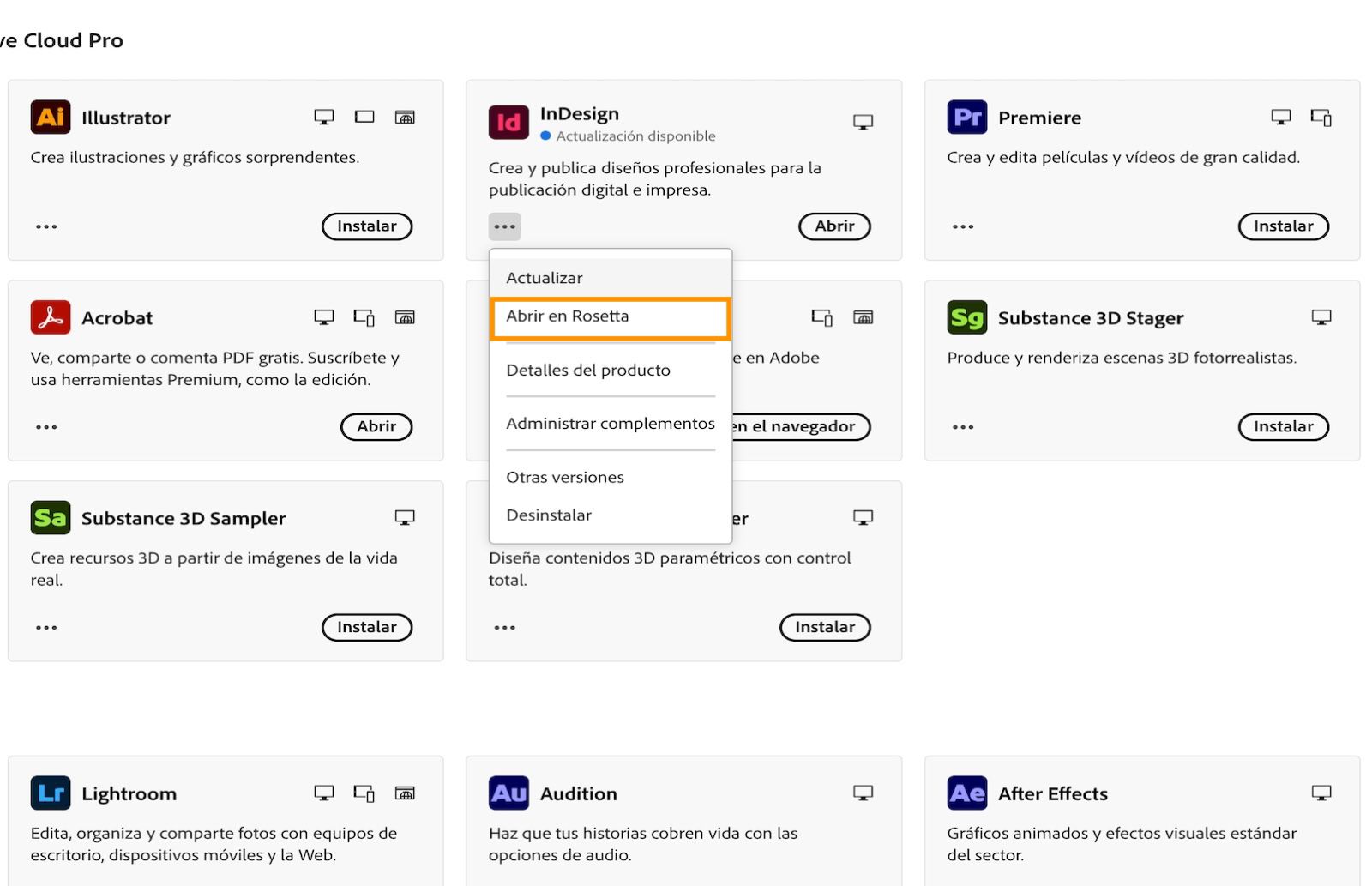Click the Illustrator Ai app icon
The image size is (1372, 886).
51,117
